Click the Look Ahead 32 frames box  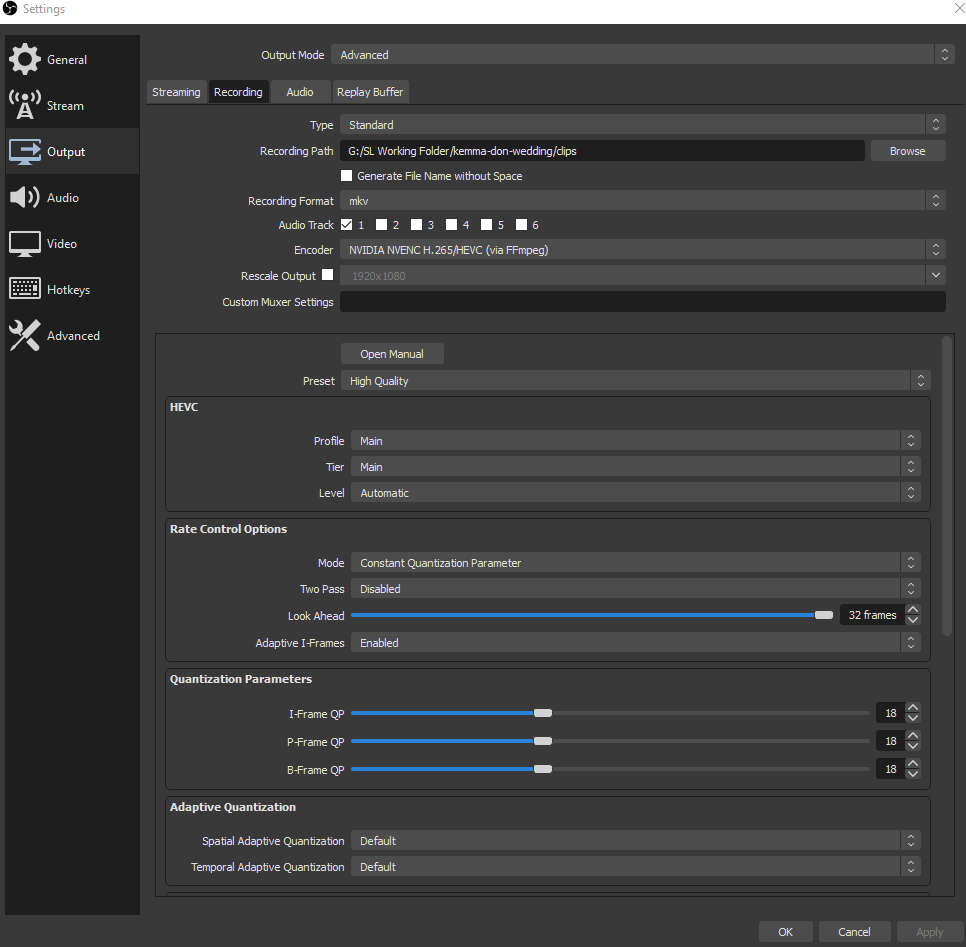(x=872, y=615)
